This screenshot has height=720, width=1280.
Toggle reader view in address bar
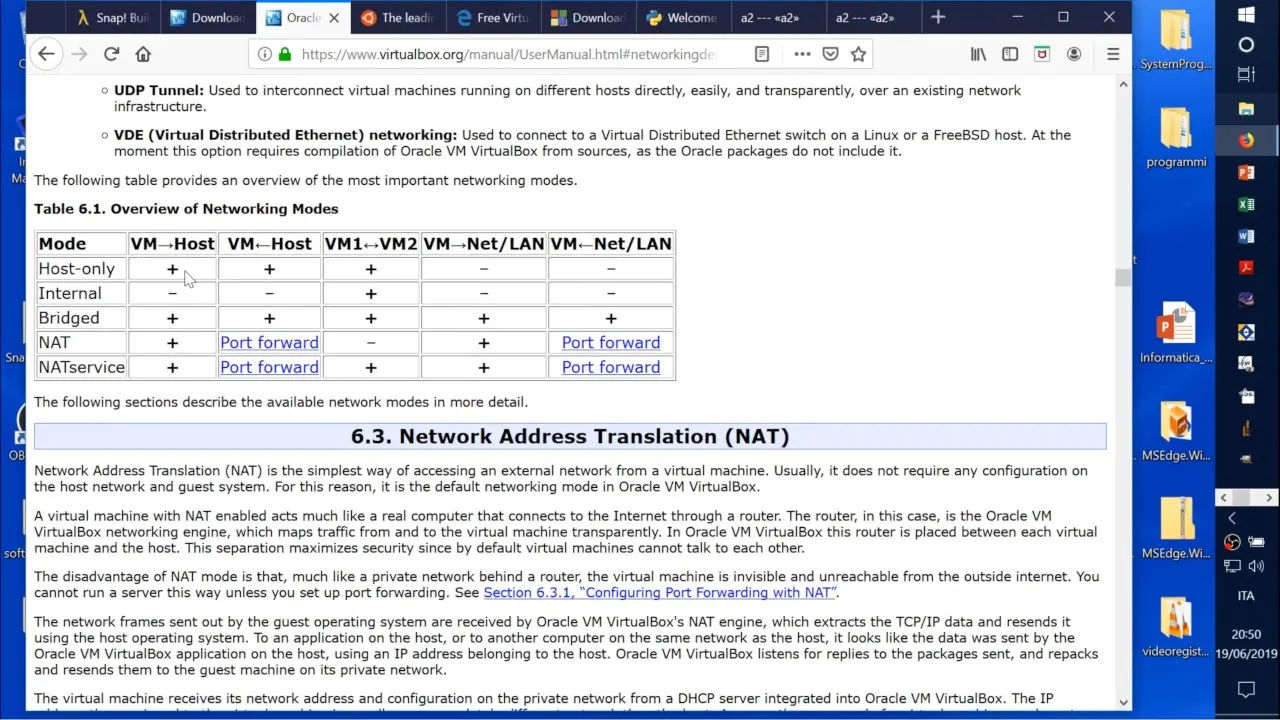tap(762, 54)
